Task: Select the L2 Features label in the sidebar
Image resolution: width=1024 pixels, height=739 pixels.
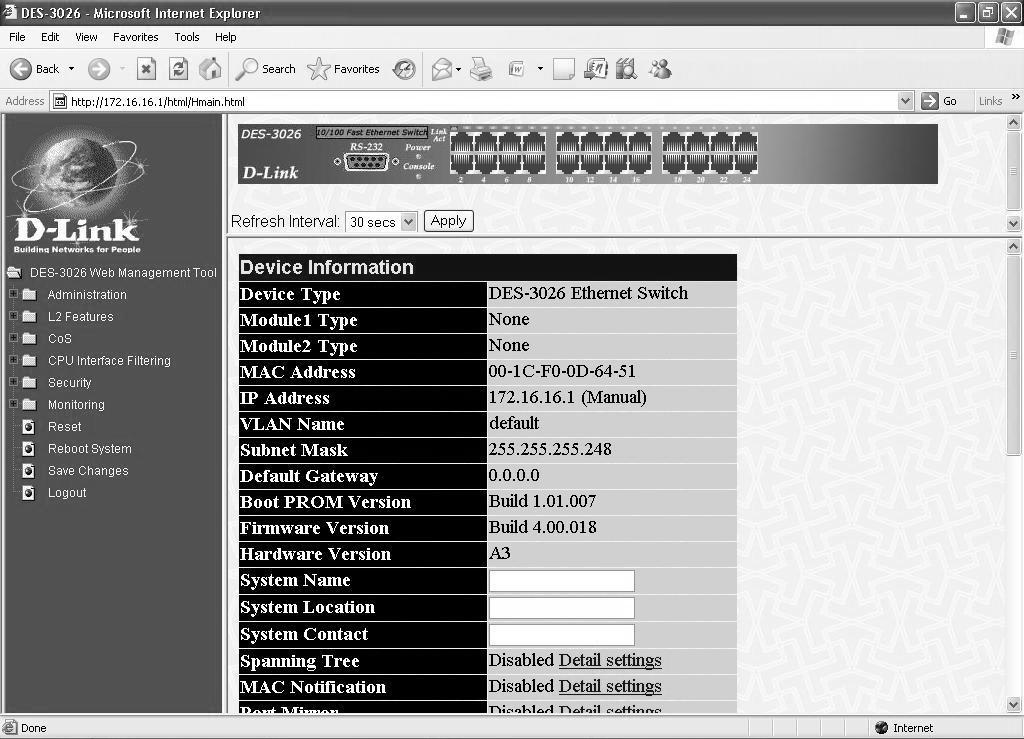Action: pos(80,317)
